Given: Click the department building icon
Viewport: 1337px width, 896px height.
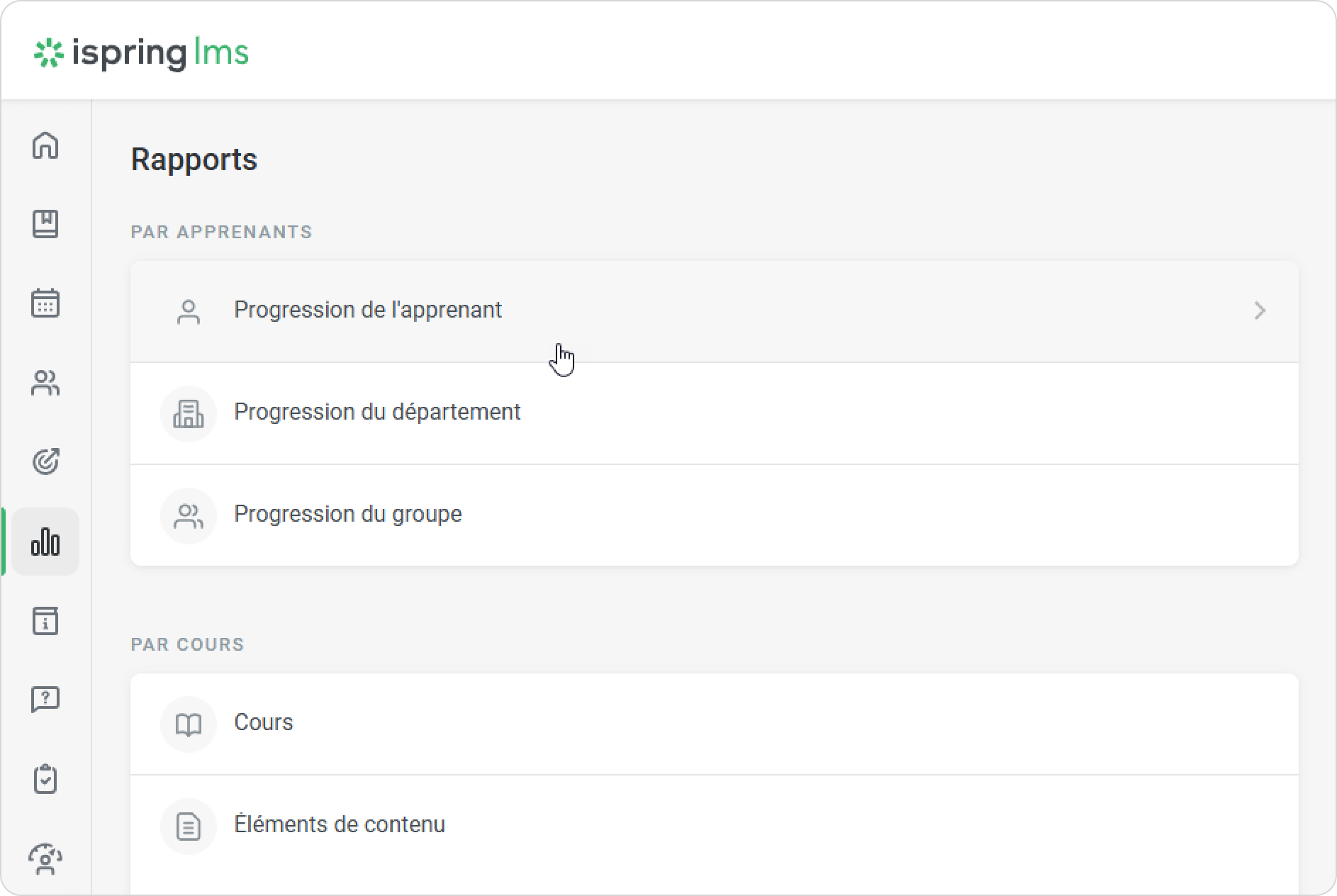Looking at the screenshot, I should click(188, 414).
